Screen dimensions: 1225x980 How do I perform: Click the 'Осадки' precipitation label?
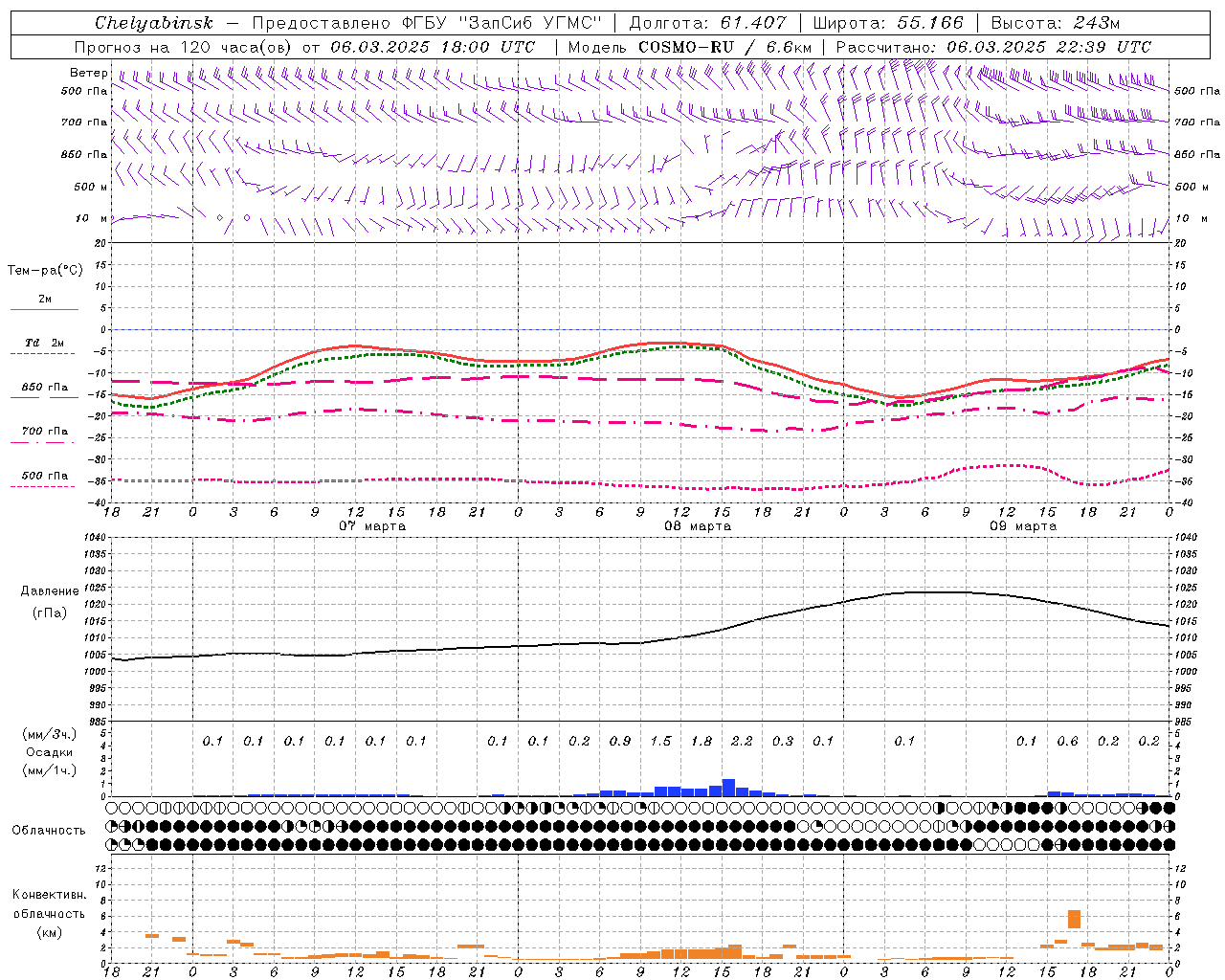click(x=49, y=752)
